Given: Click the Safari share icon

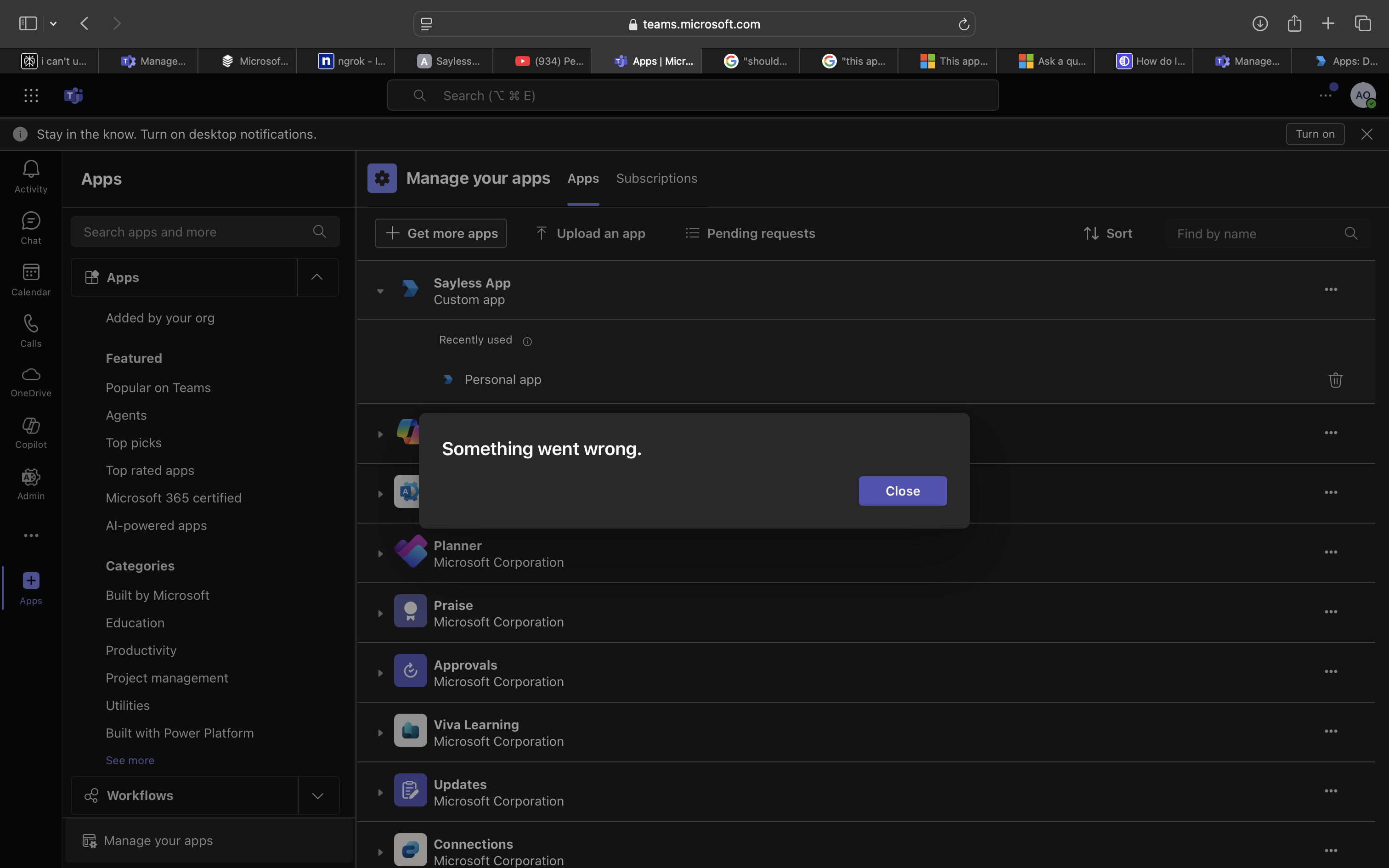Looking at the screenshot, I should [x=1294, y=23].
